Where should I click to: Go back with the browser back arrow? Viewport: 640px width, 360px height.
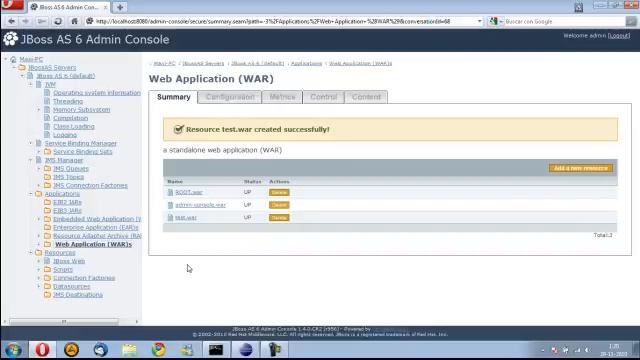(11, 21)
